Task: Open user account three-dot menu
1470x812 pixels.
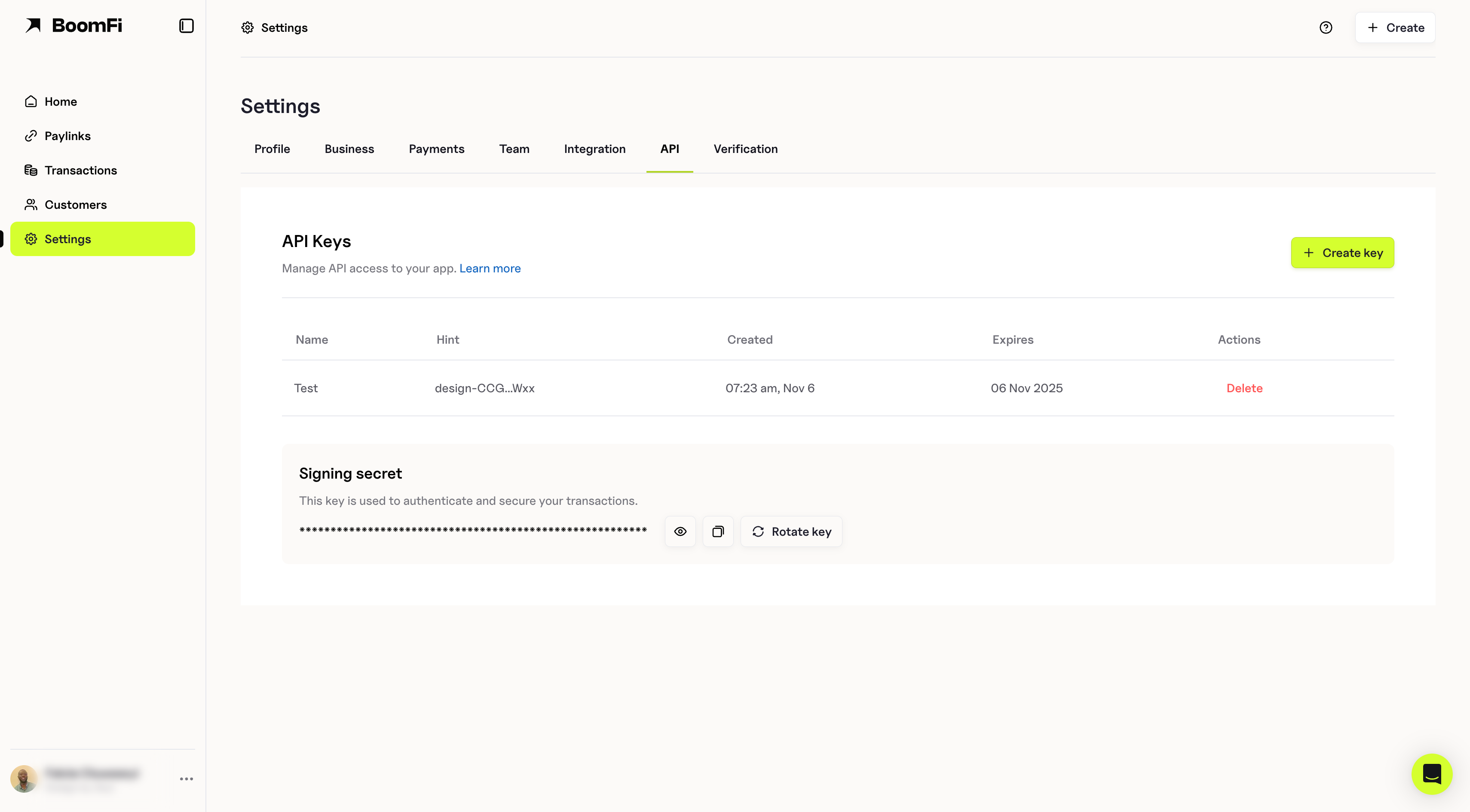Action: pyautogui.click(x=186, y=778)
